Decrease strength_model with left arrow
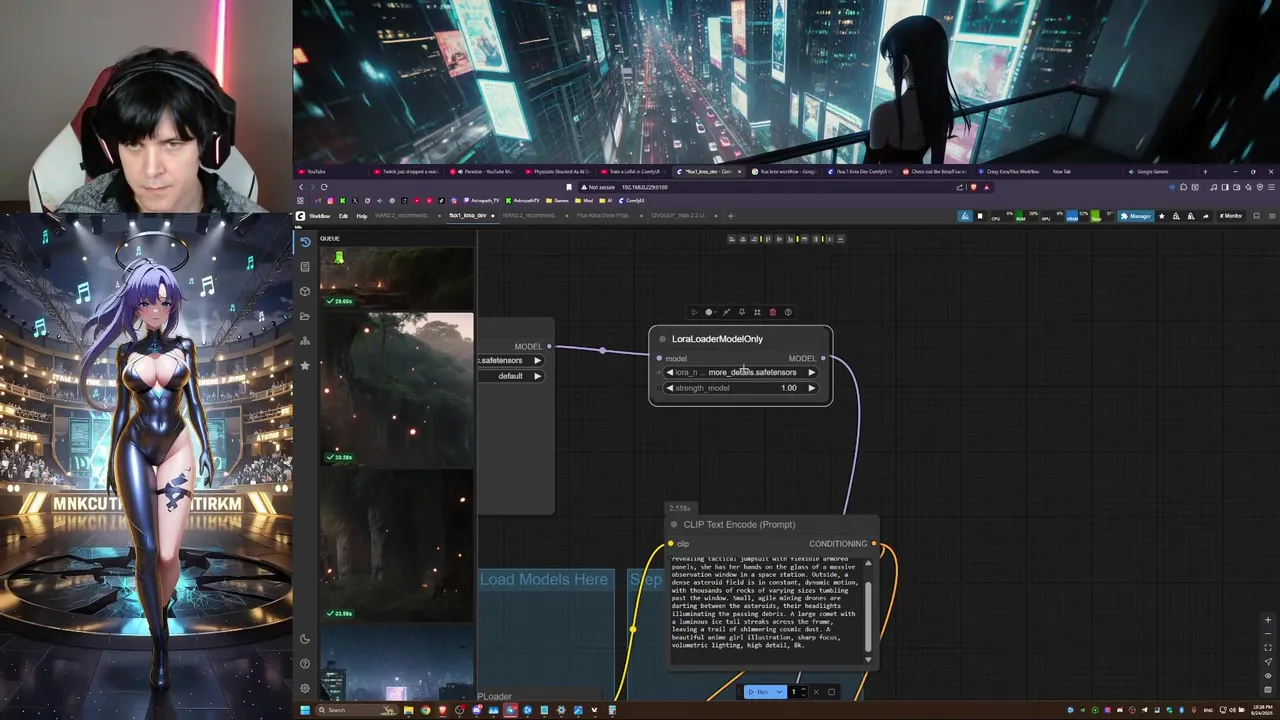Screen dimensions: 1280x720 [669, 388]
